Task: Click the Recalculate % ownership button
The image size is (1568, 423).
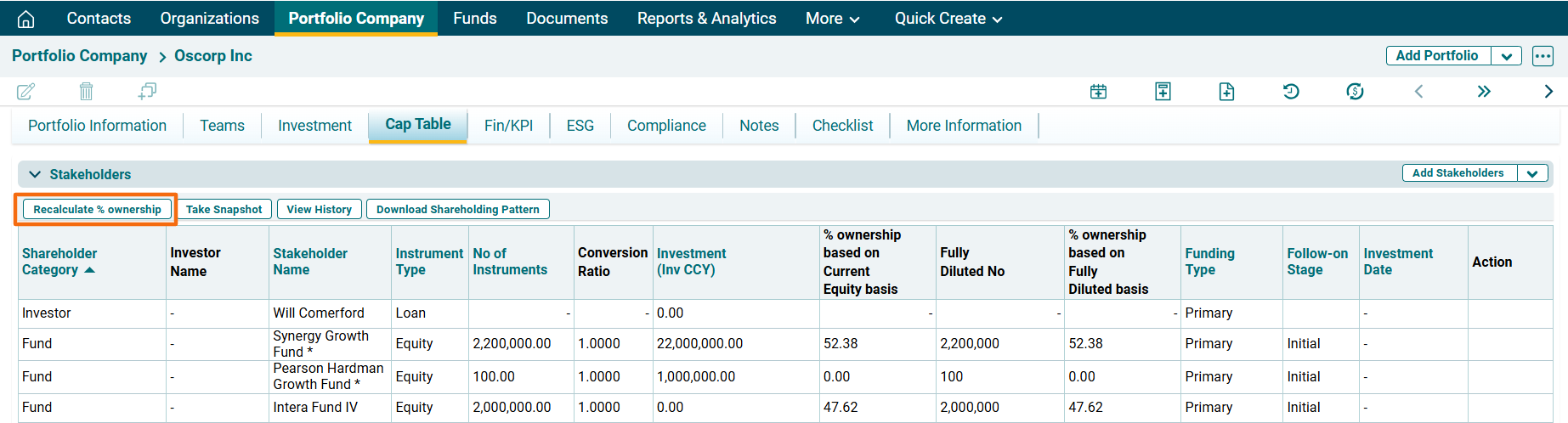Action: point(97,209)
